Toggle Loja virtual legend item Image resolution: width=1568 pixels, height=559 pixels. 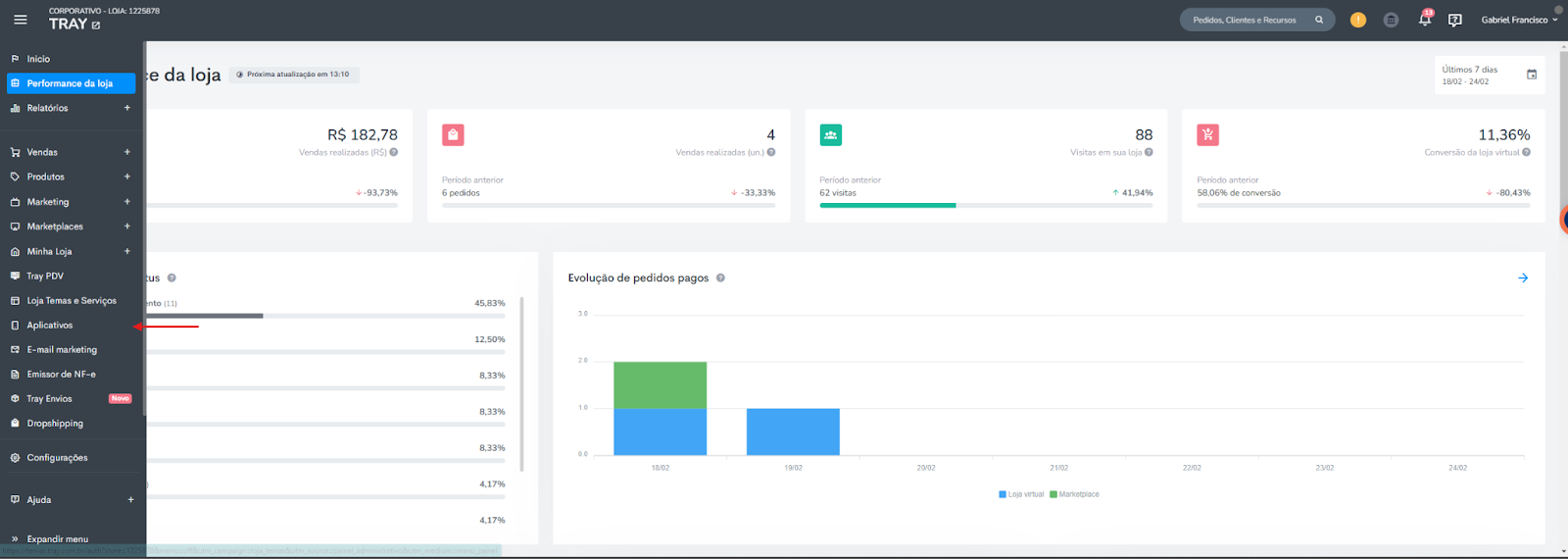(1021, 494)
